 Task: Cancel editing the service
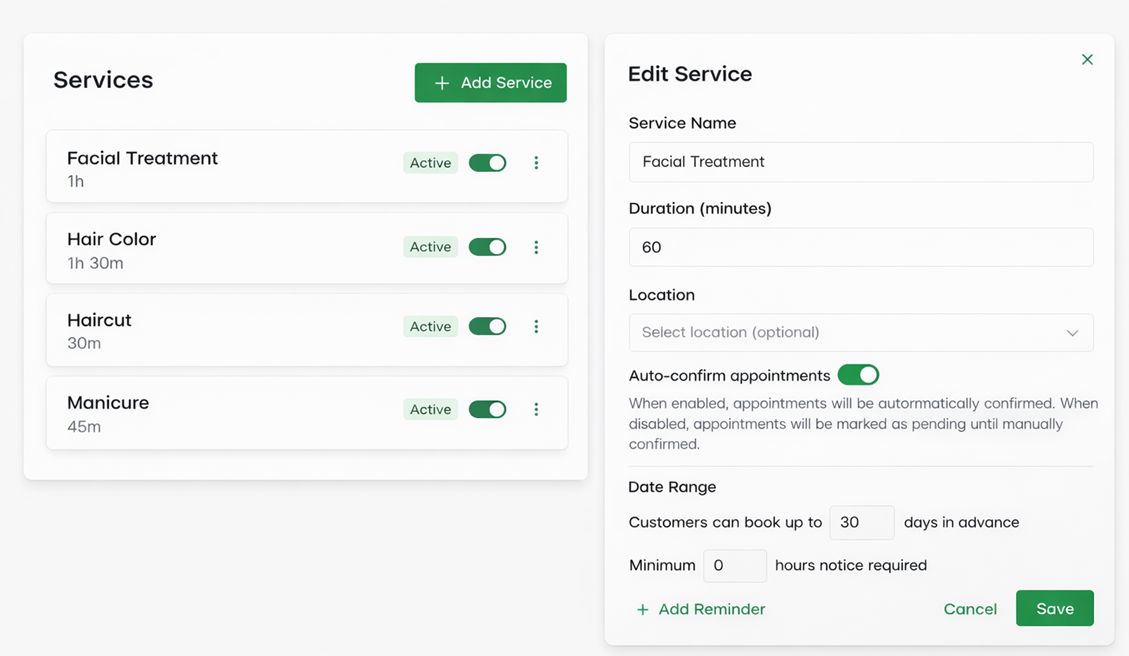click(970, 608)
